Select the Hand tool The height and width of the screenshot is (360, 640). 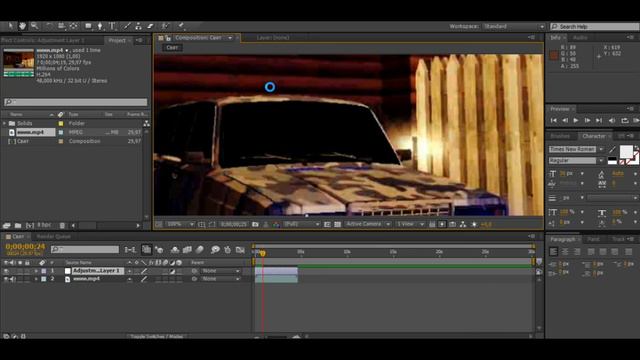click(x=22, y=26)
